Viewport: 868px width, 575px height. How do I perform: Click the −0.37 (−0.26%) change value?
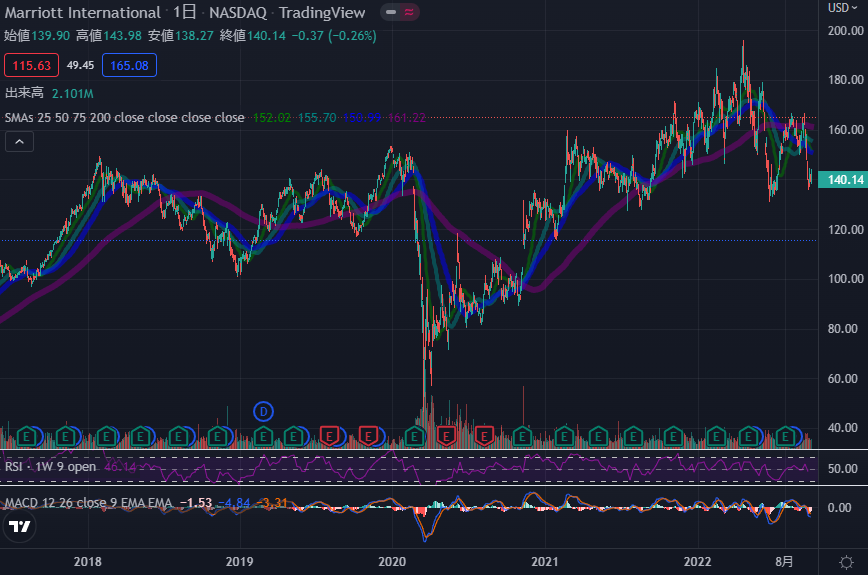click(334, 36)
